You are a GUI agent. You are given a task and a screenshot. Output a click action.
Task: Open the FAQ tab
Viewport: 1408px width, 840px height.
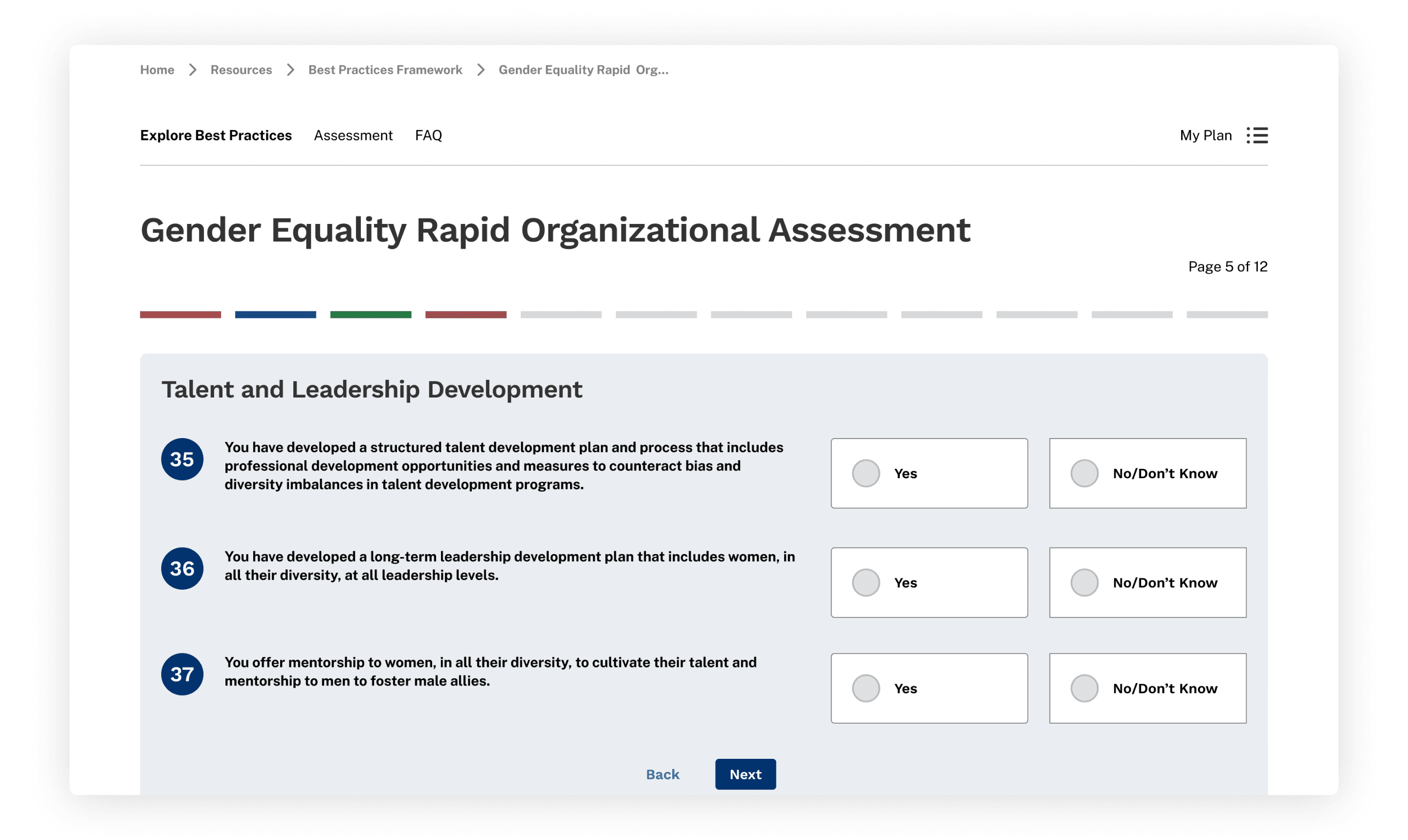pyautogui.click(x=428, y=135)
